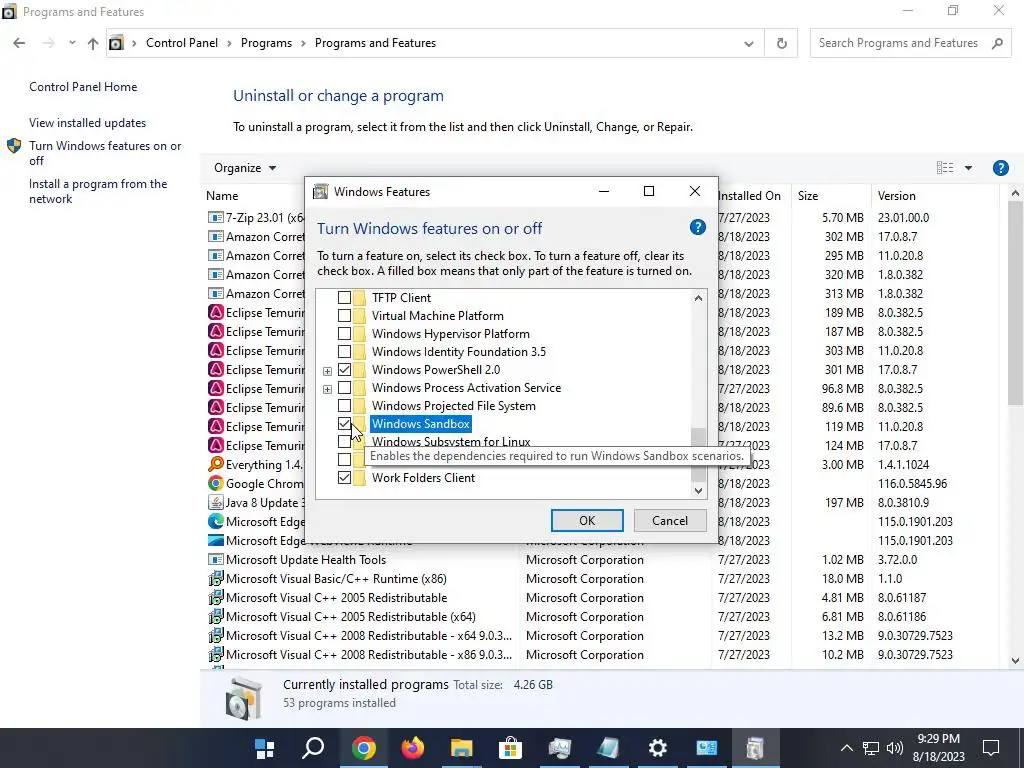Enable Windows Projected File System checkbox

point(344,406)
